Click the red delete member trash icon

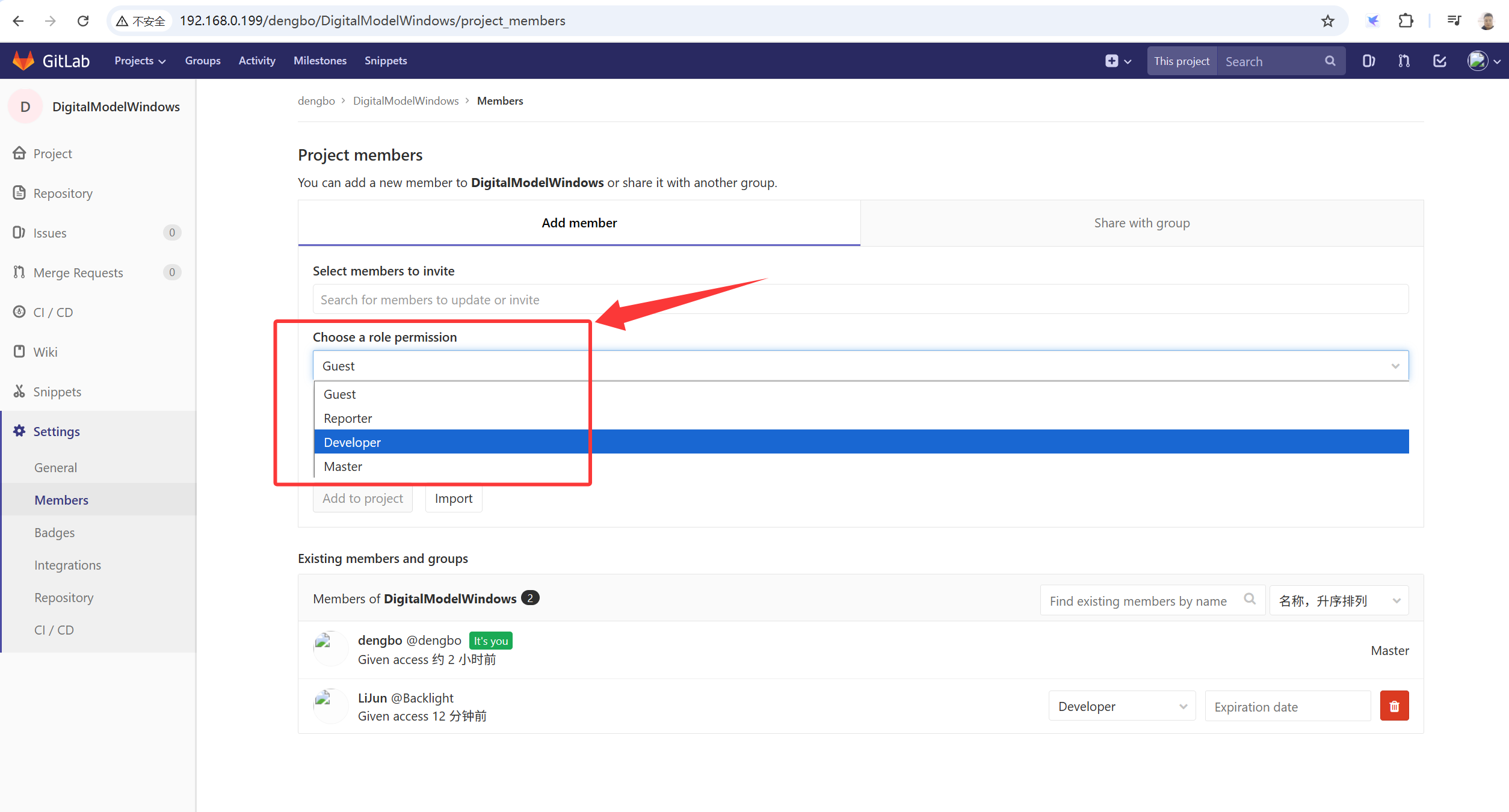(1394, 706)
